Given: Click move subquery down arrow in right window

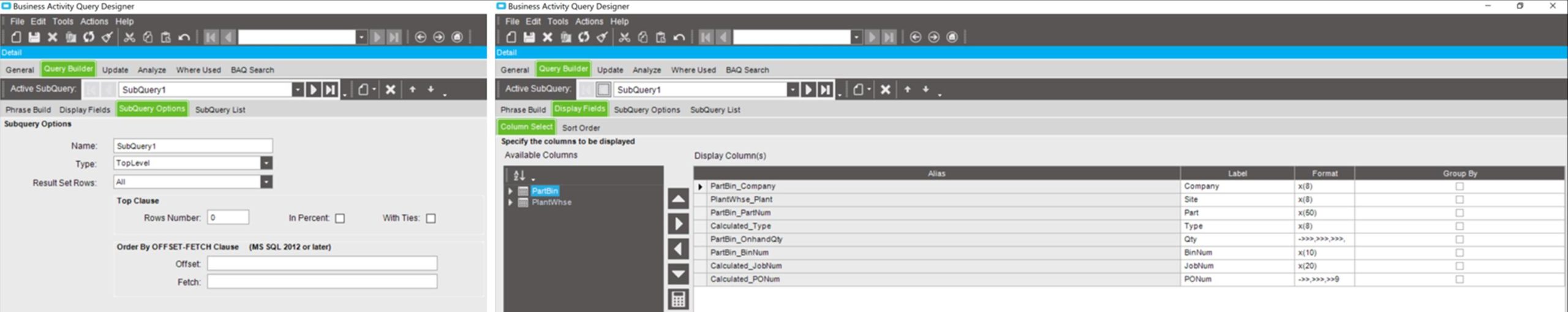Looking at the screenshot, I should pyautogui.click(x=926, y=89).
